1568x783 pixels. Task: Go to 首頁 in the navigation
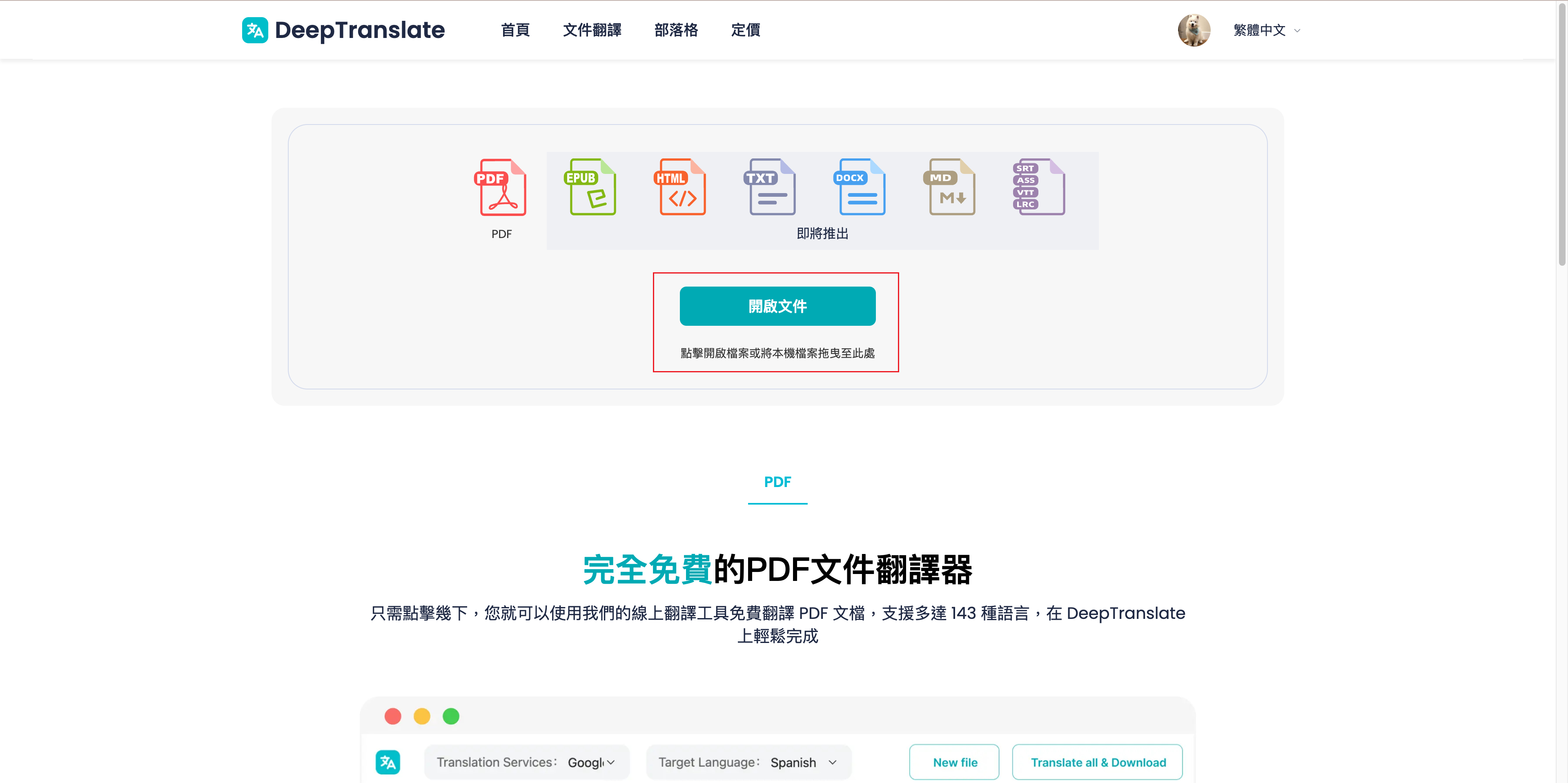tap(515, 30)
